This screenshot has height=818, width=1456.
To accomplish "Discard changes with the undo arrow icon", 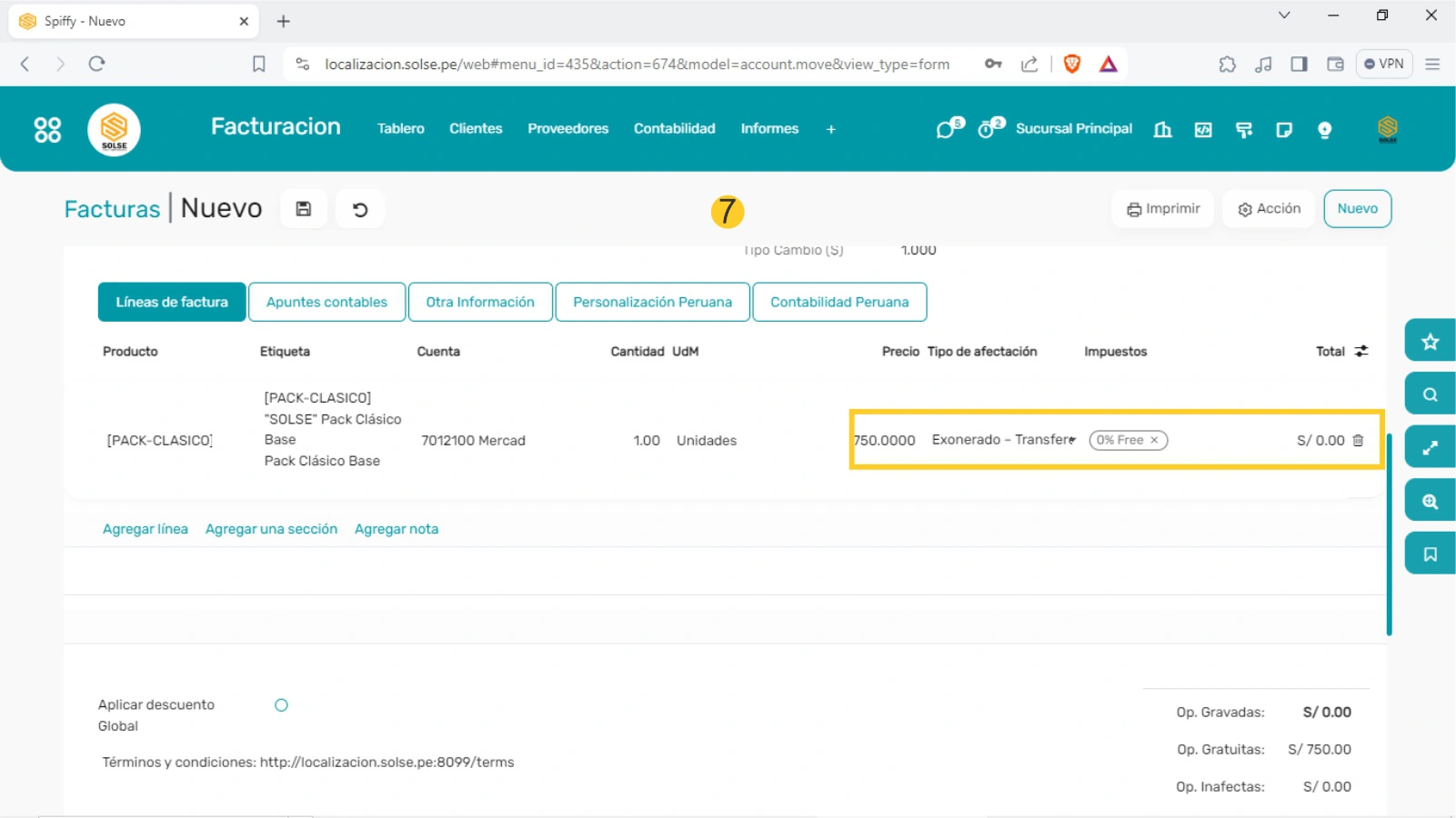I will coord(360,209).
